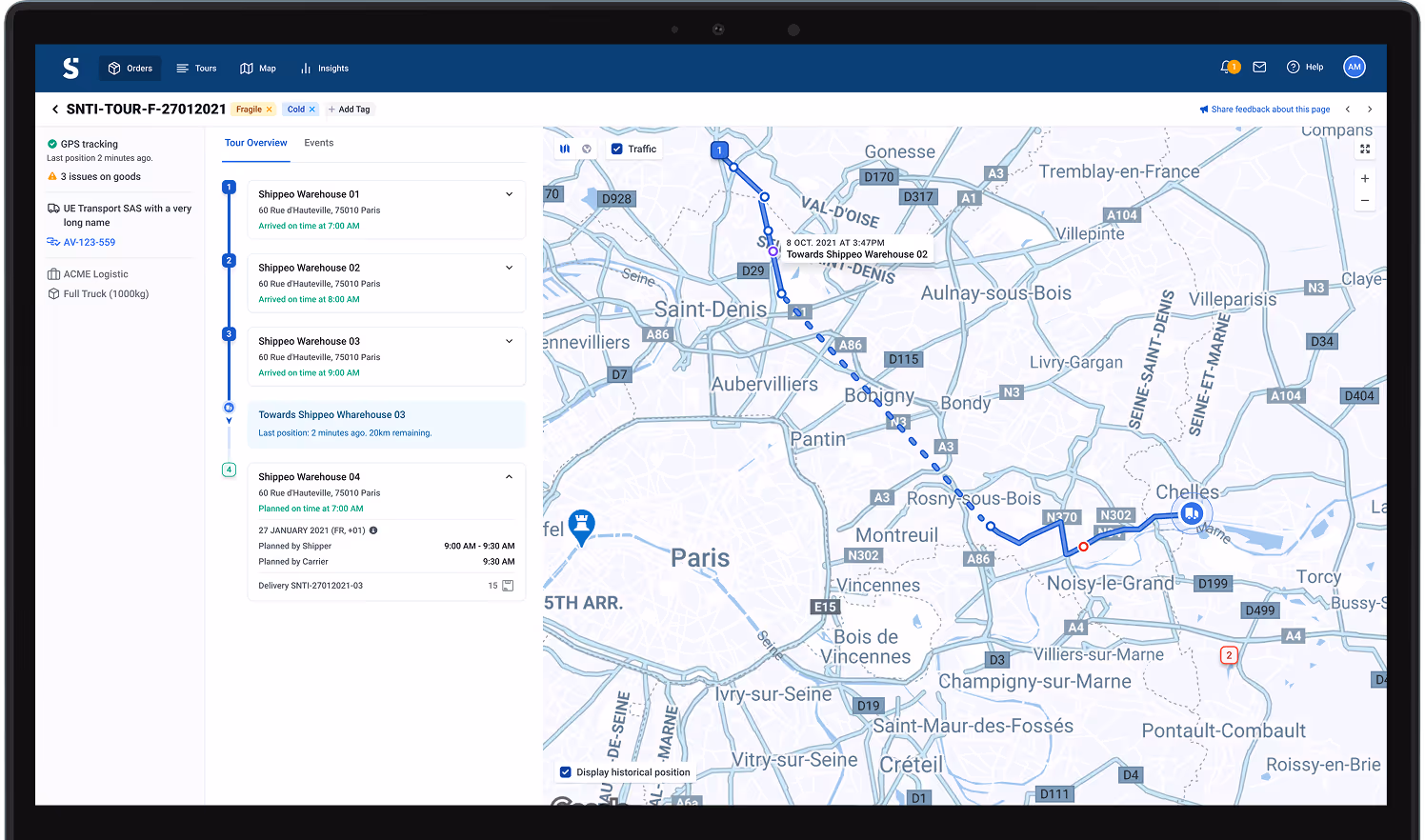The image size is (1425, 840).
Task: Click the red stop marker 2 on map
Action: pyautogui.click(x=1229, y=655)
